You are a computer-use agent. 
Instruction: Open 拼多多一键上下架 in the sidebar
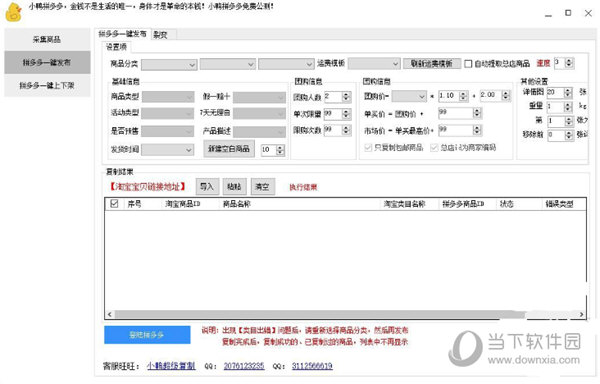click(x=47, y=85)
